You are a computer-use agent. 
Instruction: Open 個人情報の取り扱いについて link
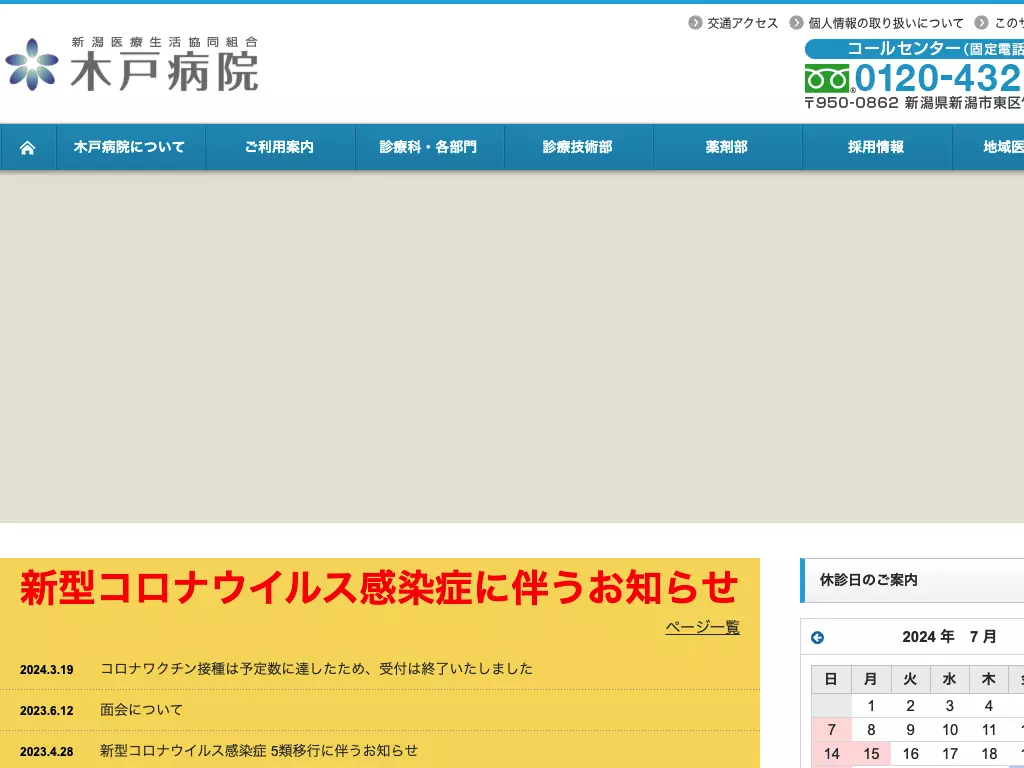pos(886,24)
